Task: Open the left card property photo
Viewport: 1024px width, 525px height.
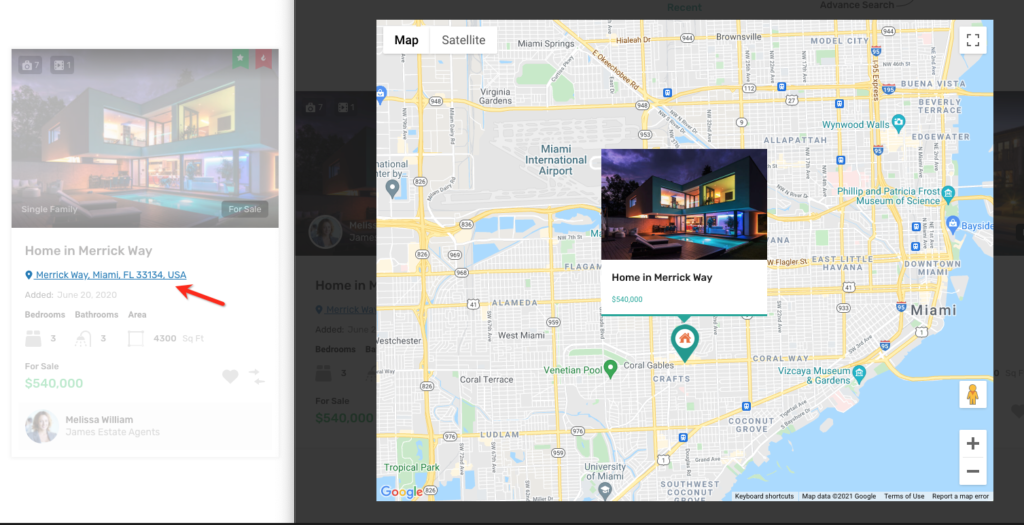Action: [x=145, y=138]
